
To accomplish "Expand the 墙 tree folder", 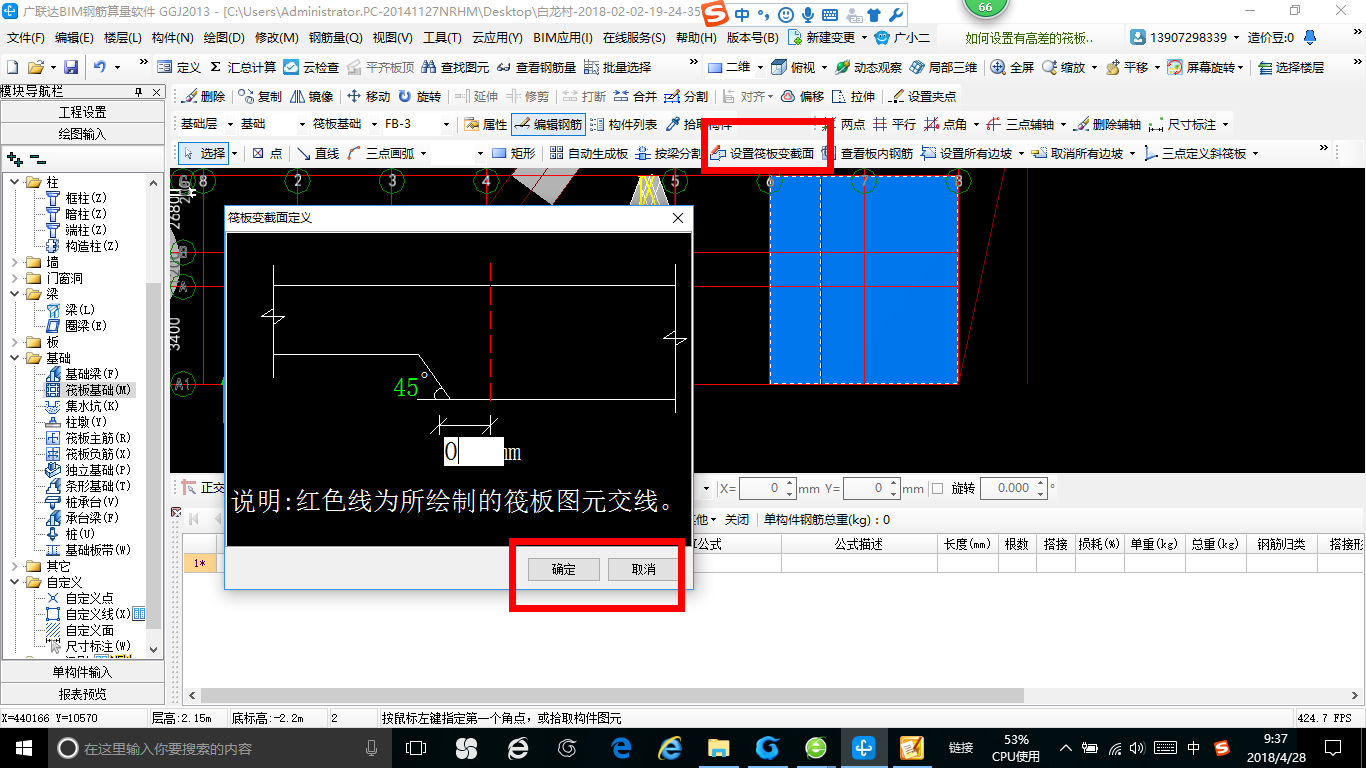I will pyautogui.click(x=15, y=262).
